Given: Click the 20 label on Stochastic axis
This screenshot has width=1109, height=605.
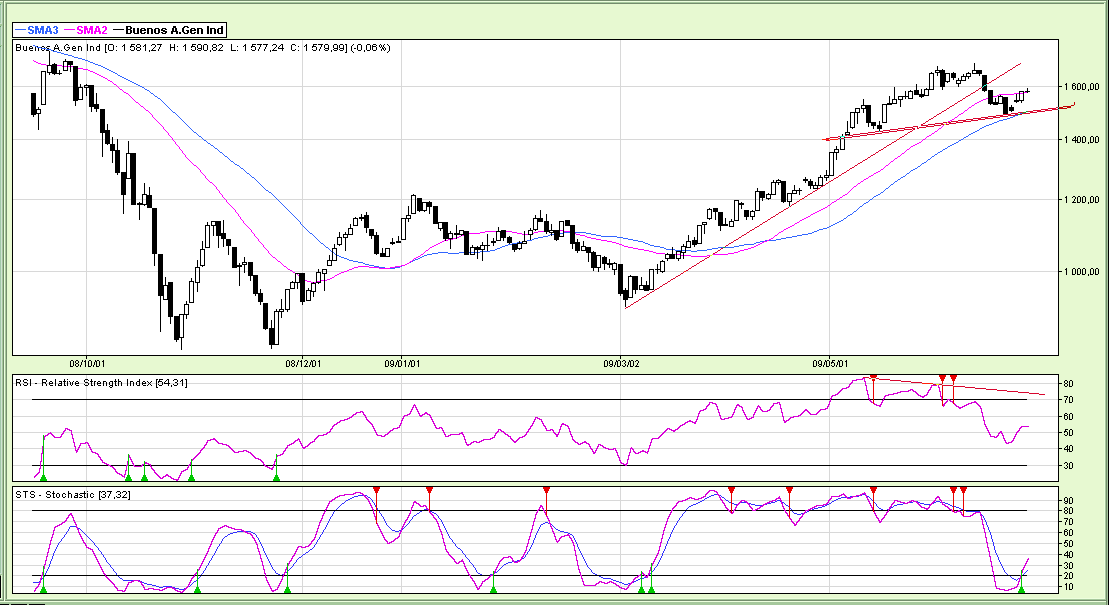Looking at the screenshot, I should pyautogui.click(x=1069, y=577).
